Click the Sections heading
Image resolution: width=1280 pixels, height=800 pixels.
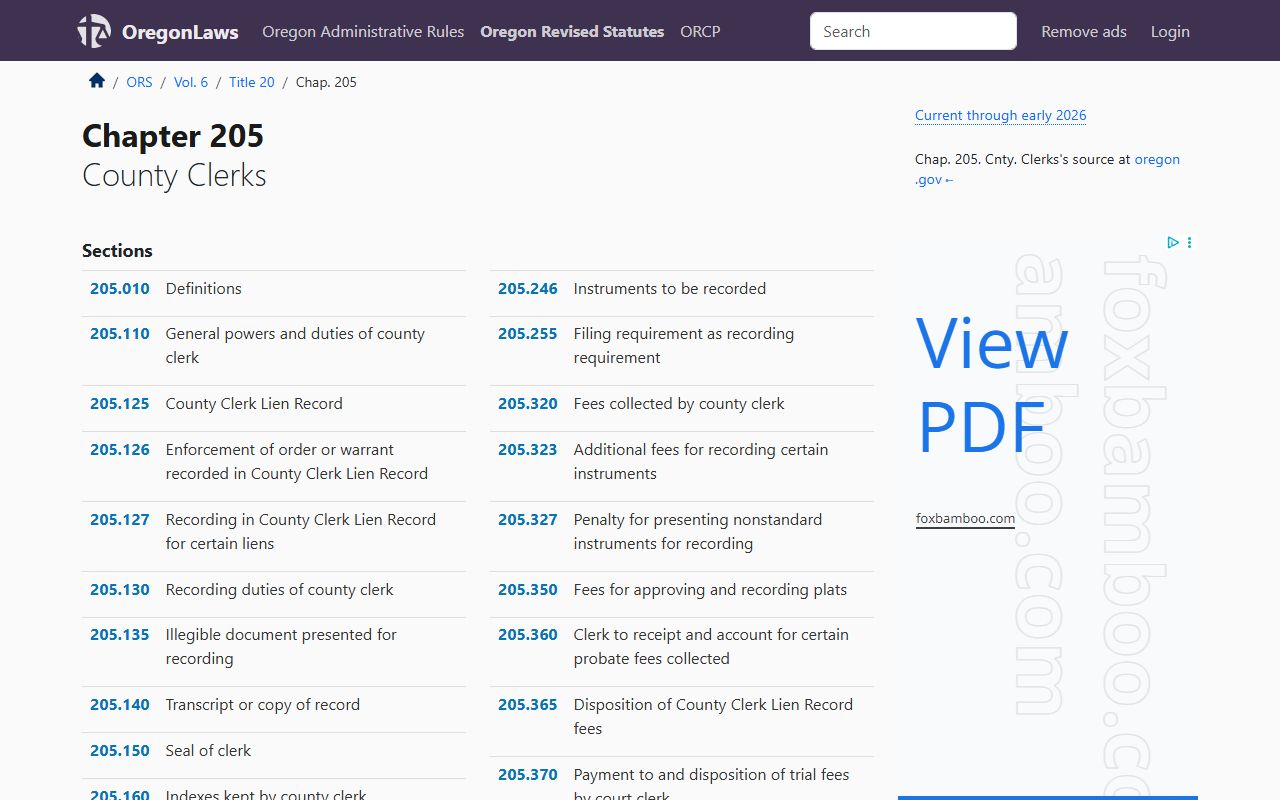(x=117, y=251)
